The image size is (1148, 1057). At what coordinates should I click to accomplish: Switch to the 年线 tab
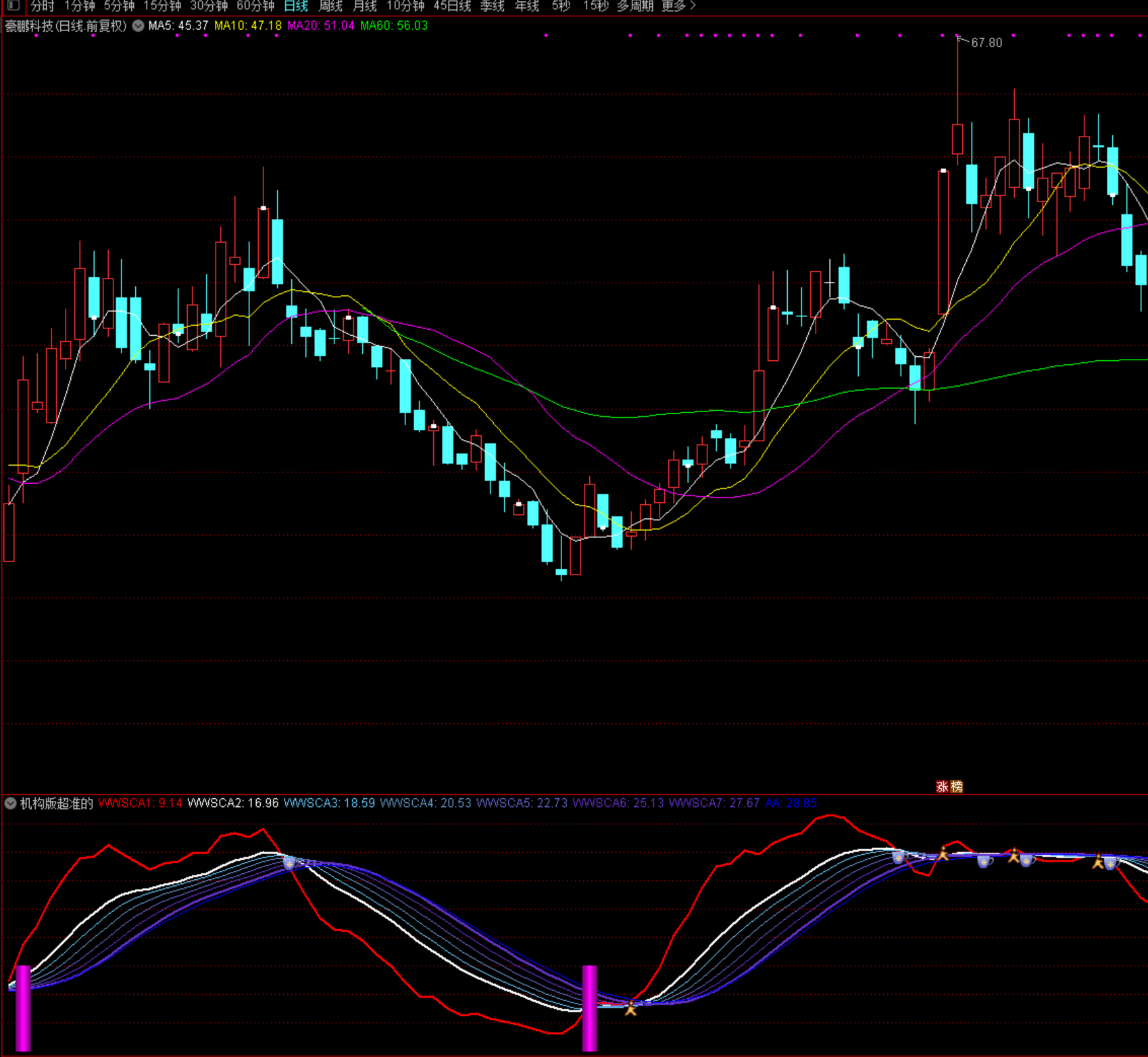[x=527, y=6]
